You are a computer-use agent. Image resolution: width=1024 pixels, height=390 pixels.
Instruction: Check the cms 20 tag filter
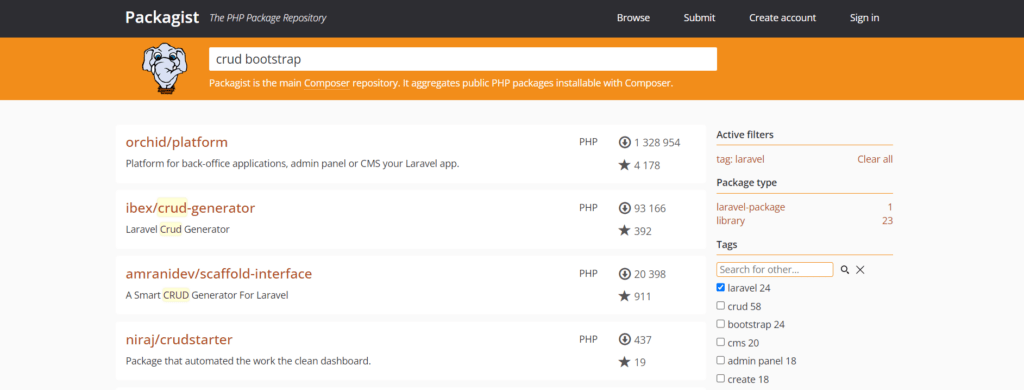coord(720,342)
